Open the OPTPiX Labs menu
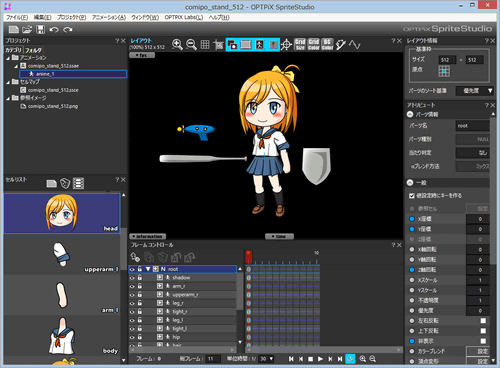Image resolution: width=500 pixels, height=368 pixels. point(184,17)
